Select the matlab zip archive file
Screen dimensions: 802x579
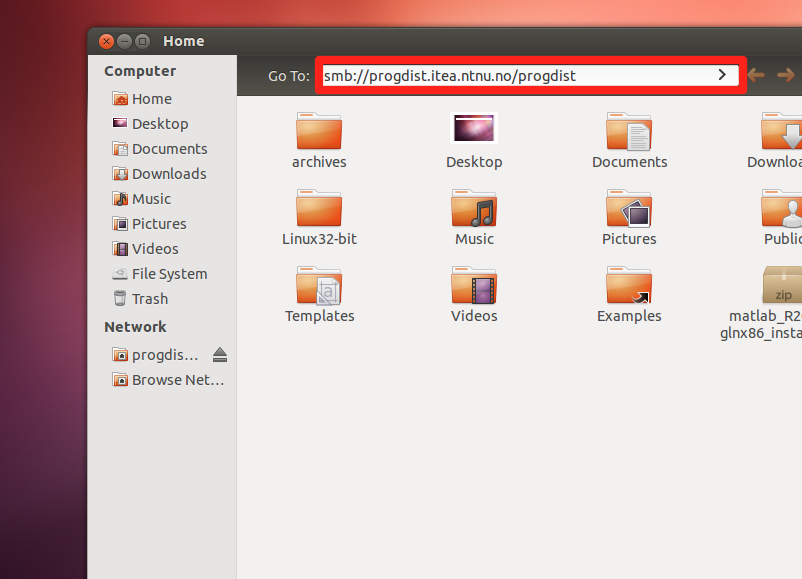(782, 285)
